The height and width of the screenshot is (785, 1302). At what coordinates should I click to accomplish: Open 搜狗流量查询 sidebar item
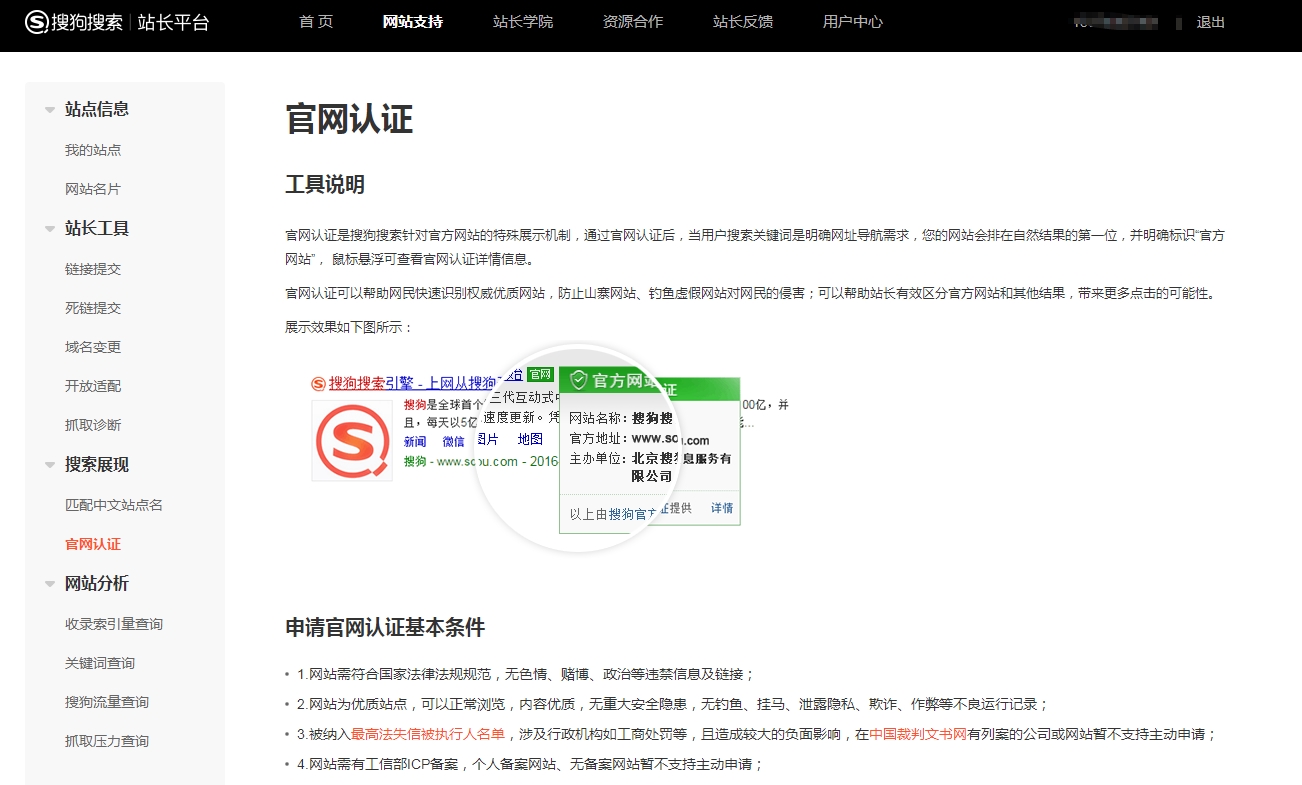107,702
